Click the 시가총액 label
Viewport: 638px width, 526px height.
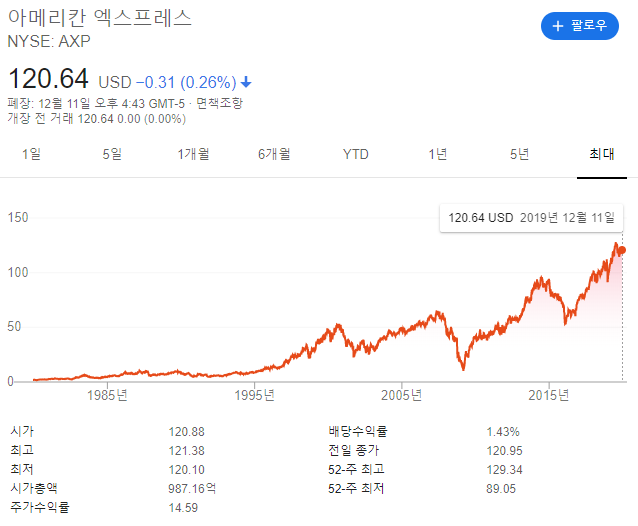34,488
